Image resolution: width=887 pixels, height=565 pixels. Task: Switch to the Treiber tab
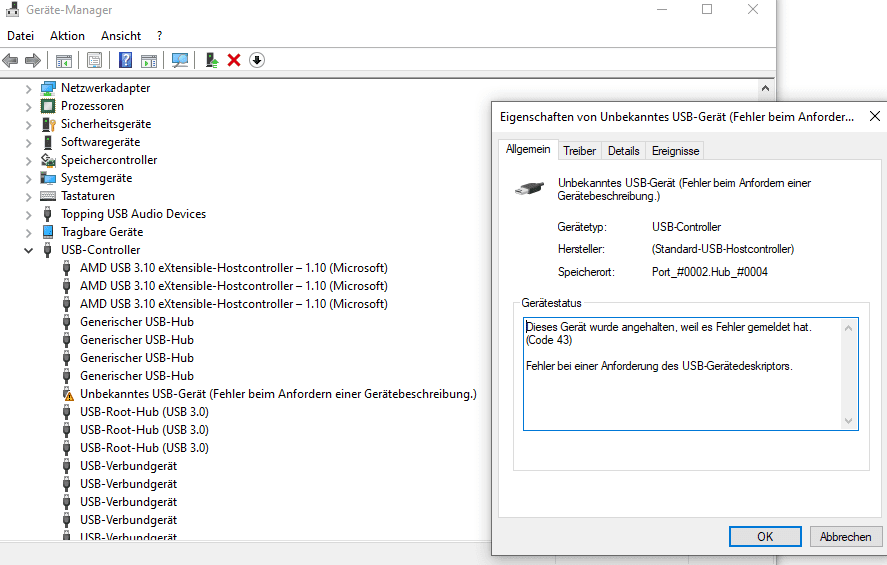[x=579, y=151]
